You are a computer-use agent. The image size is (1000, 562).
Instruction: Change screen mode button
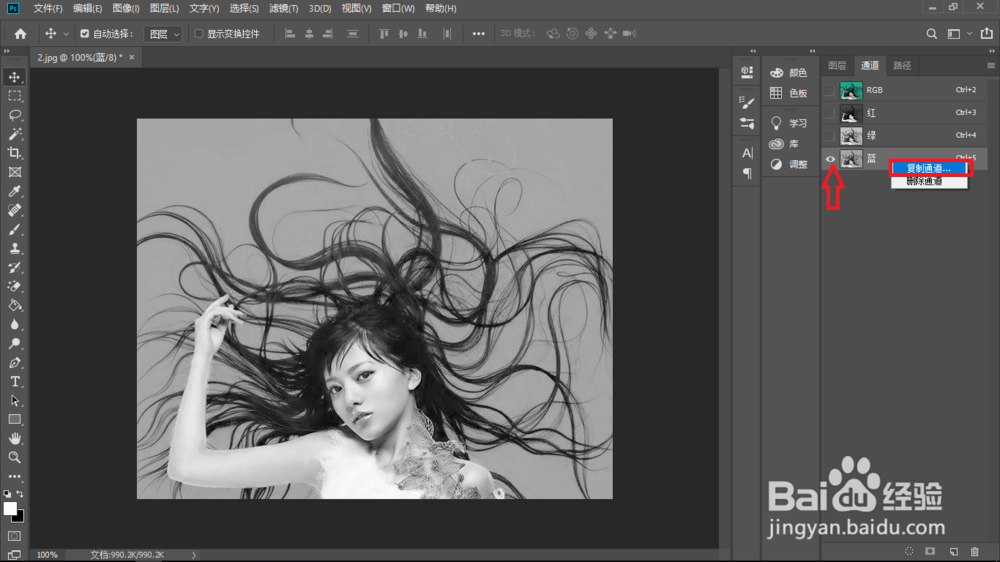click(x=14, y=555)
